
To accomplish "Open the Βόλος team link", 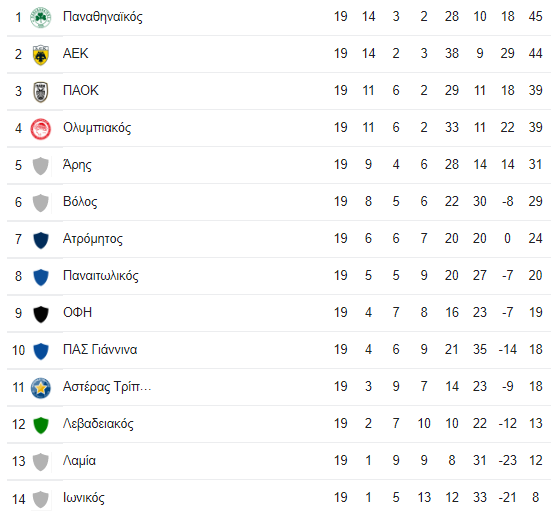I will 80,202.
